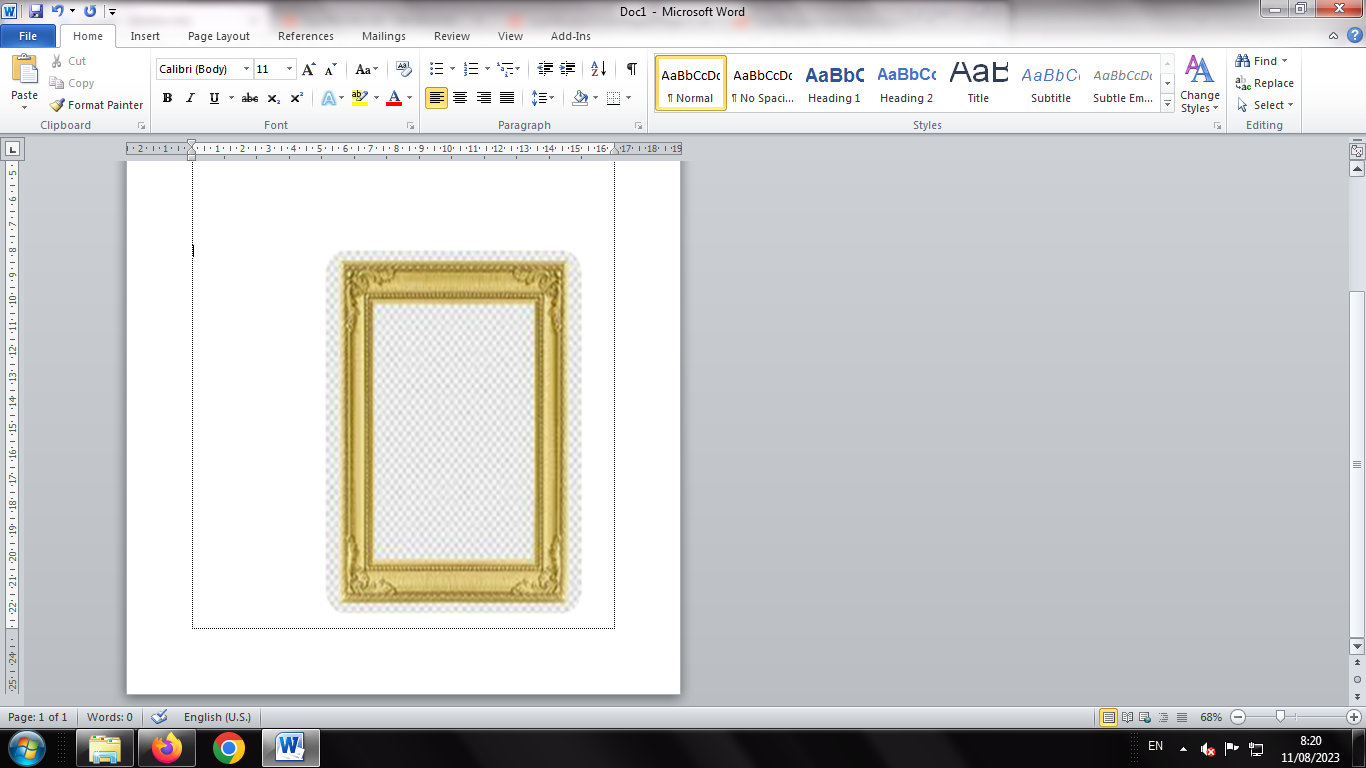The width and height of the screenshot is (1366, 768).
Task: Apply the Heading 2 style
Action: 906,83
